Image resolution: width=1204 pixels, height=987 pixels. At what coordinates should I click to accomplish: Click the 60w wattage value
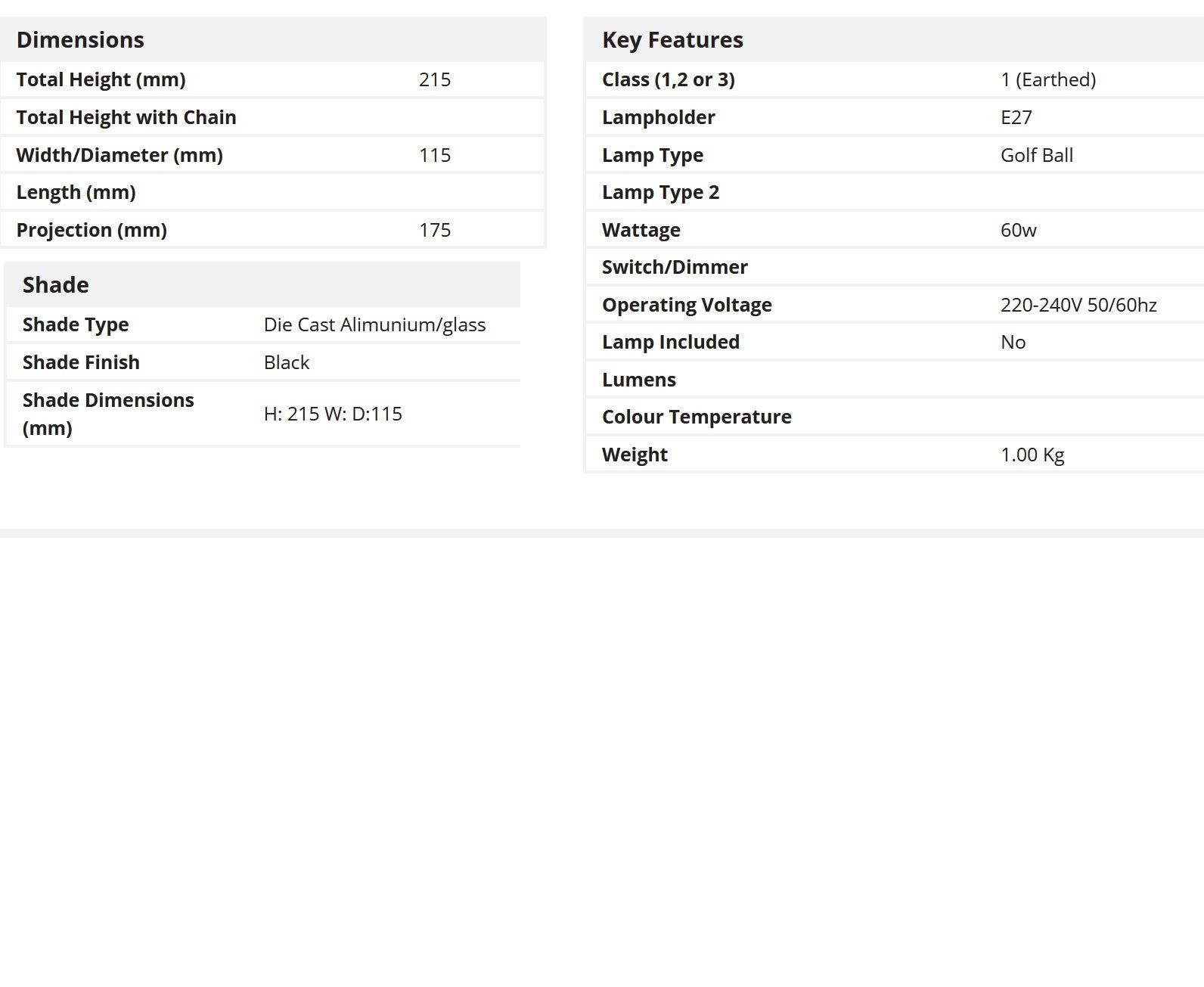click(1019, 230)
